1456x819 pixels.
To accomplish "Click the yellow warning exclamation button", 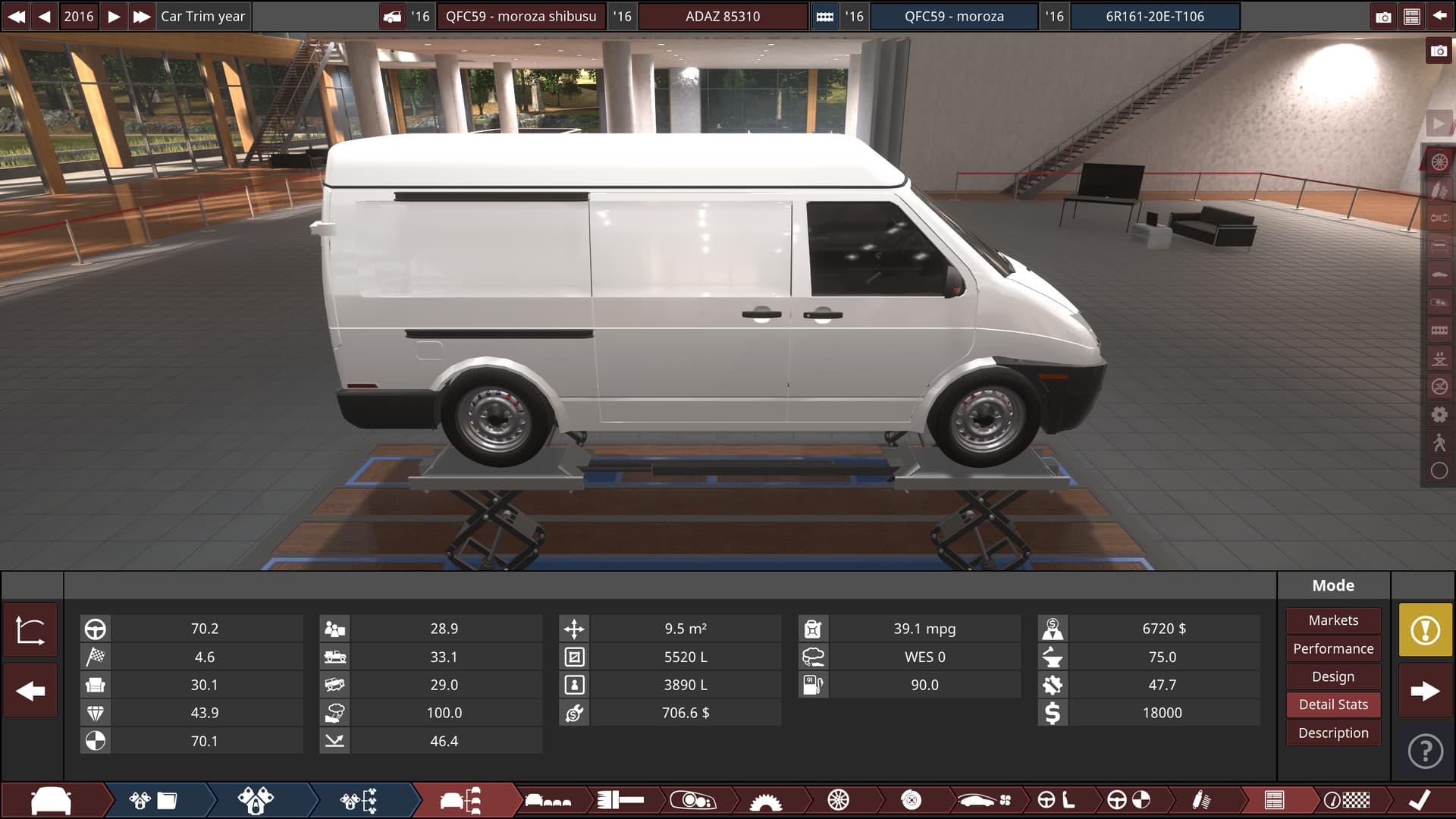I will coord(1425,629).
